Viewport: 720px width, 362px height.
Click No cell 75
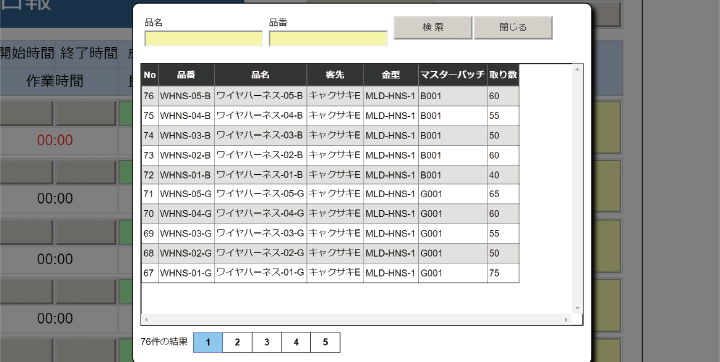(x=149, y=116)
